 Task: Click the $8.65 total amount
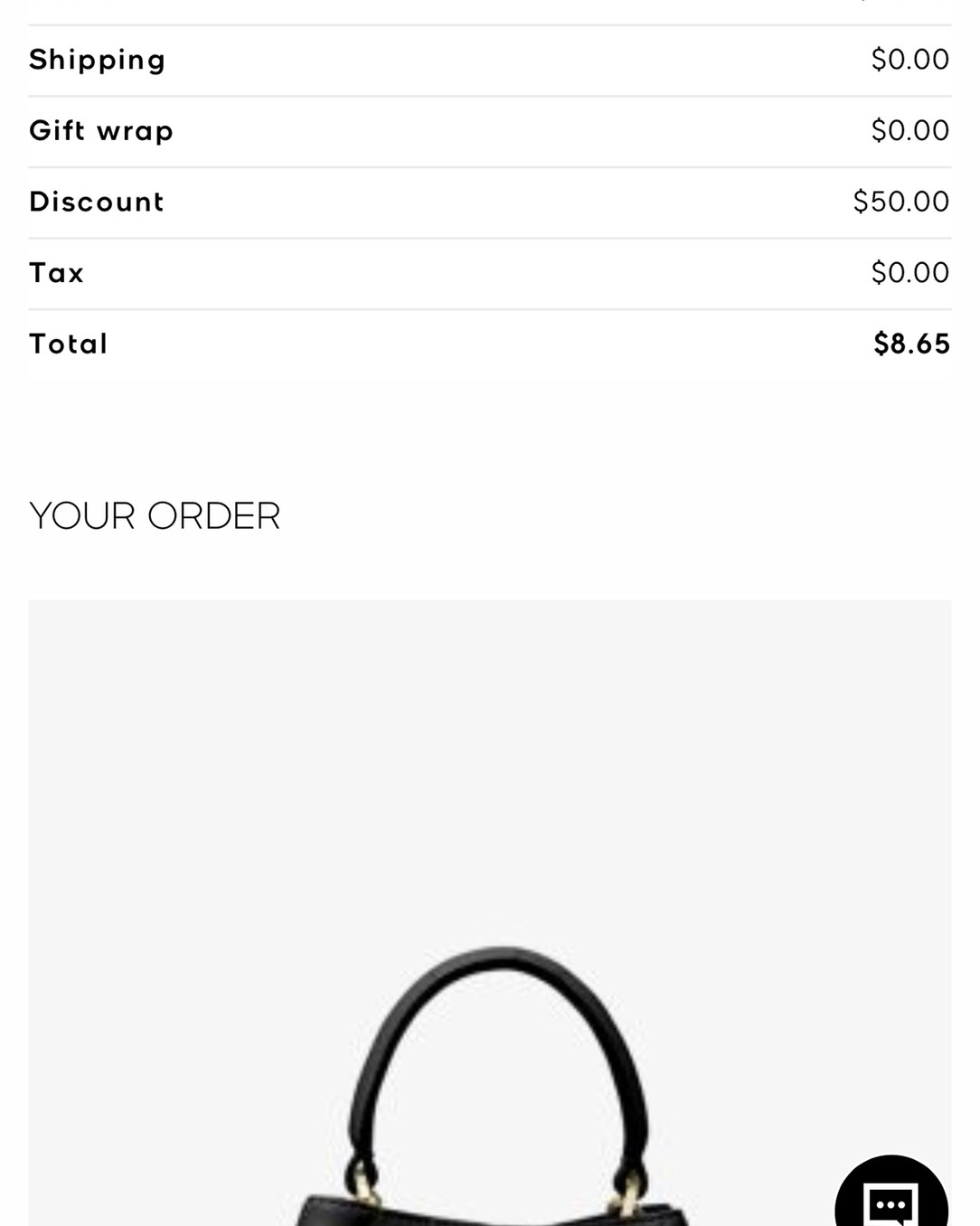(911, 344)
